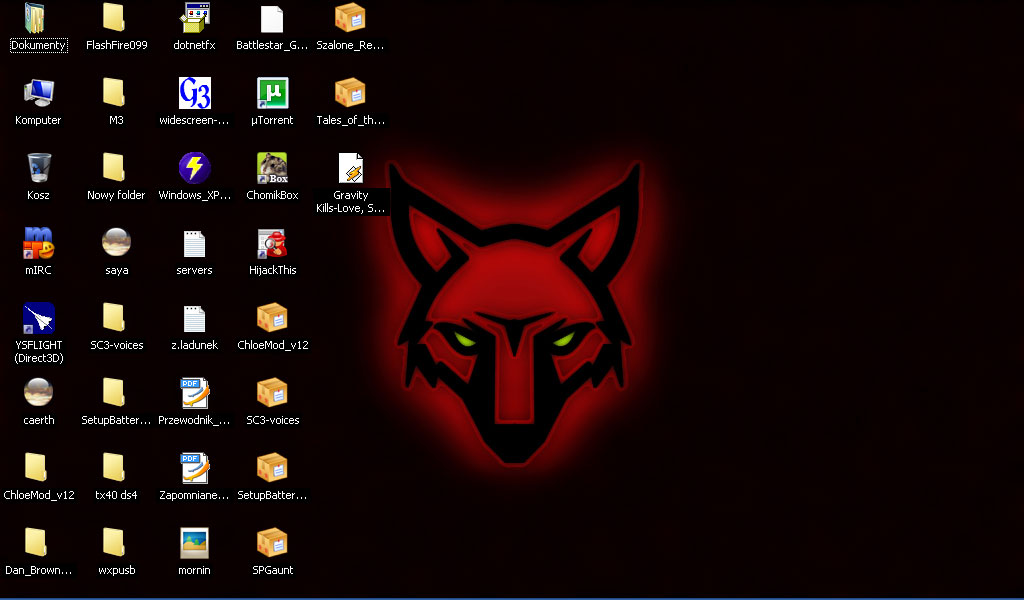Open the mIRC chat client icon

point(38,243)
